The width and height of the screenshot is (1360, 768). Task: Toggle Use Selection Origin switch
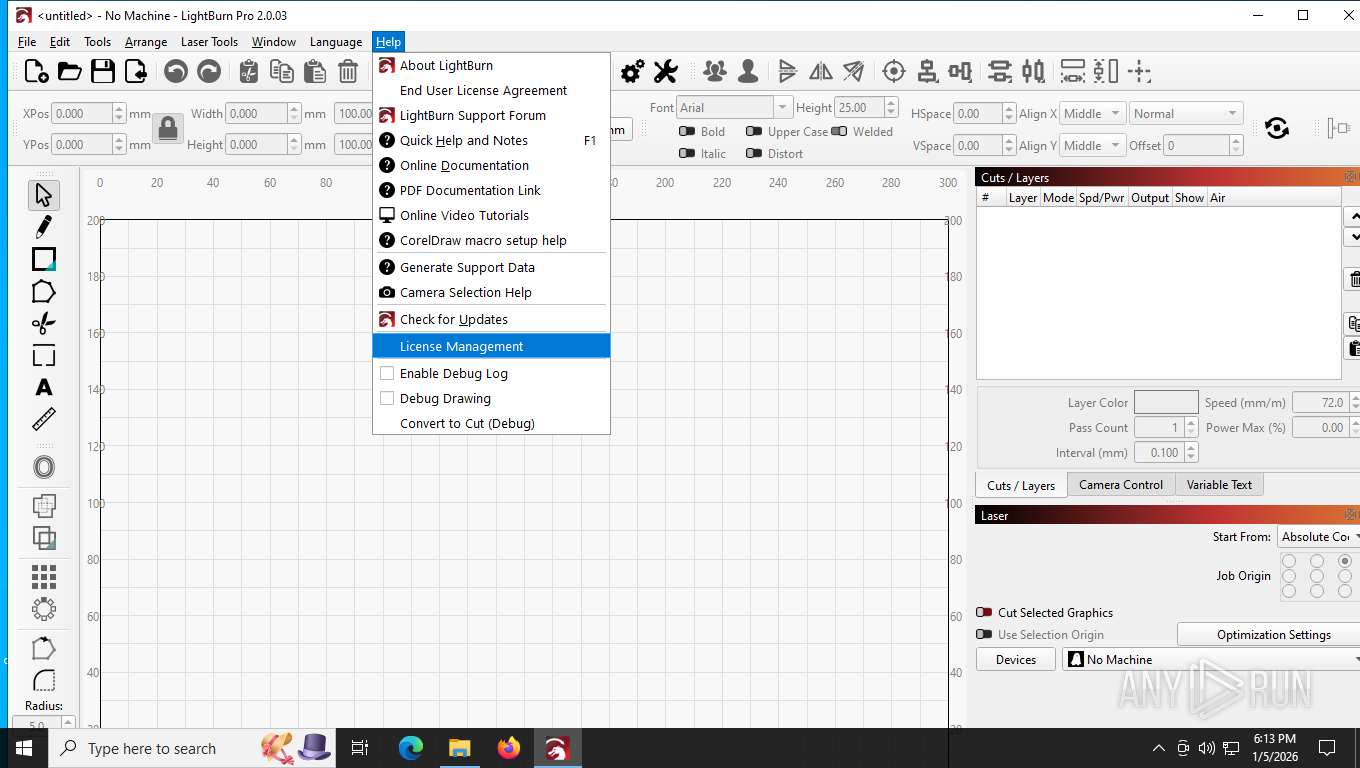984,634
